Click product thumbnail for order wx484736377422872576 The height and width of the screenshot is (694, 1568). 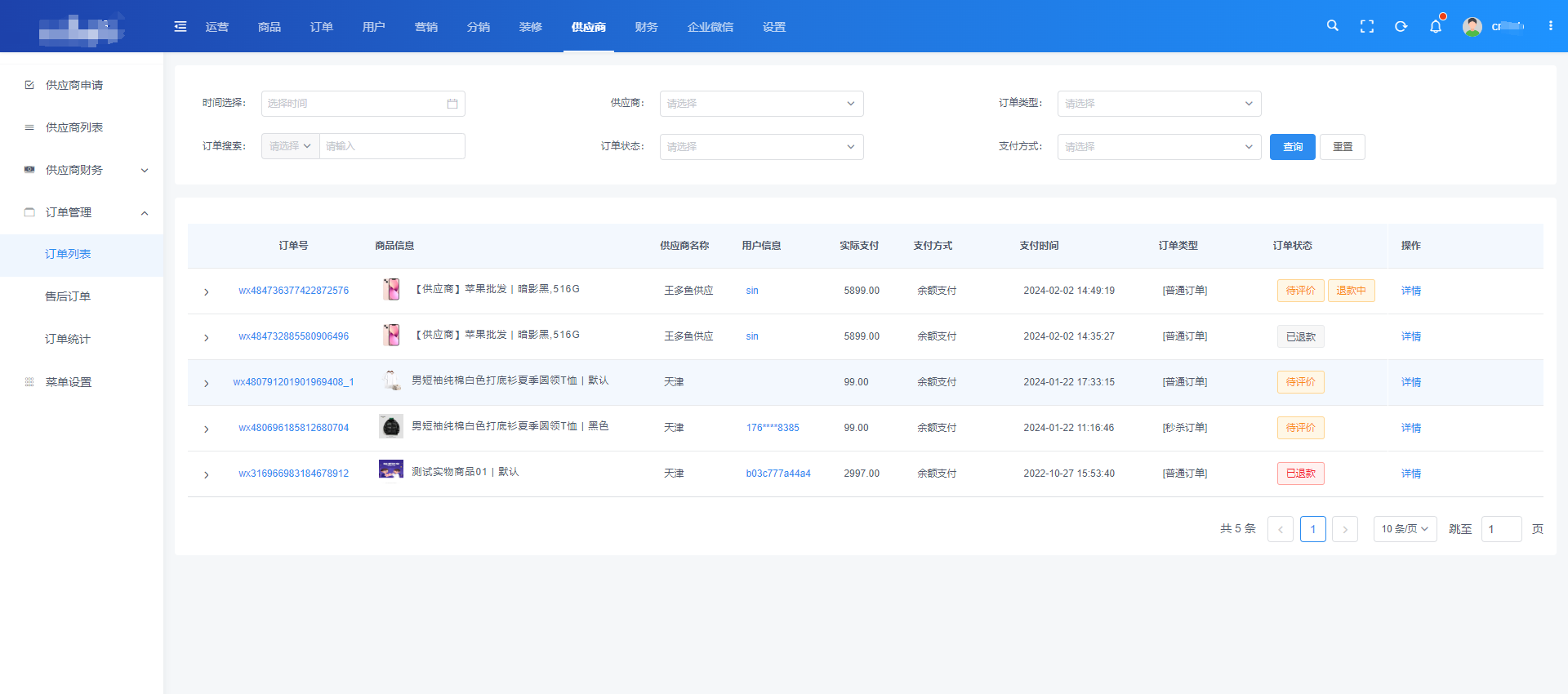pyautogui.click(x=391, y=289)
